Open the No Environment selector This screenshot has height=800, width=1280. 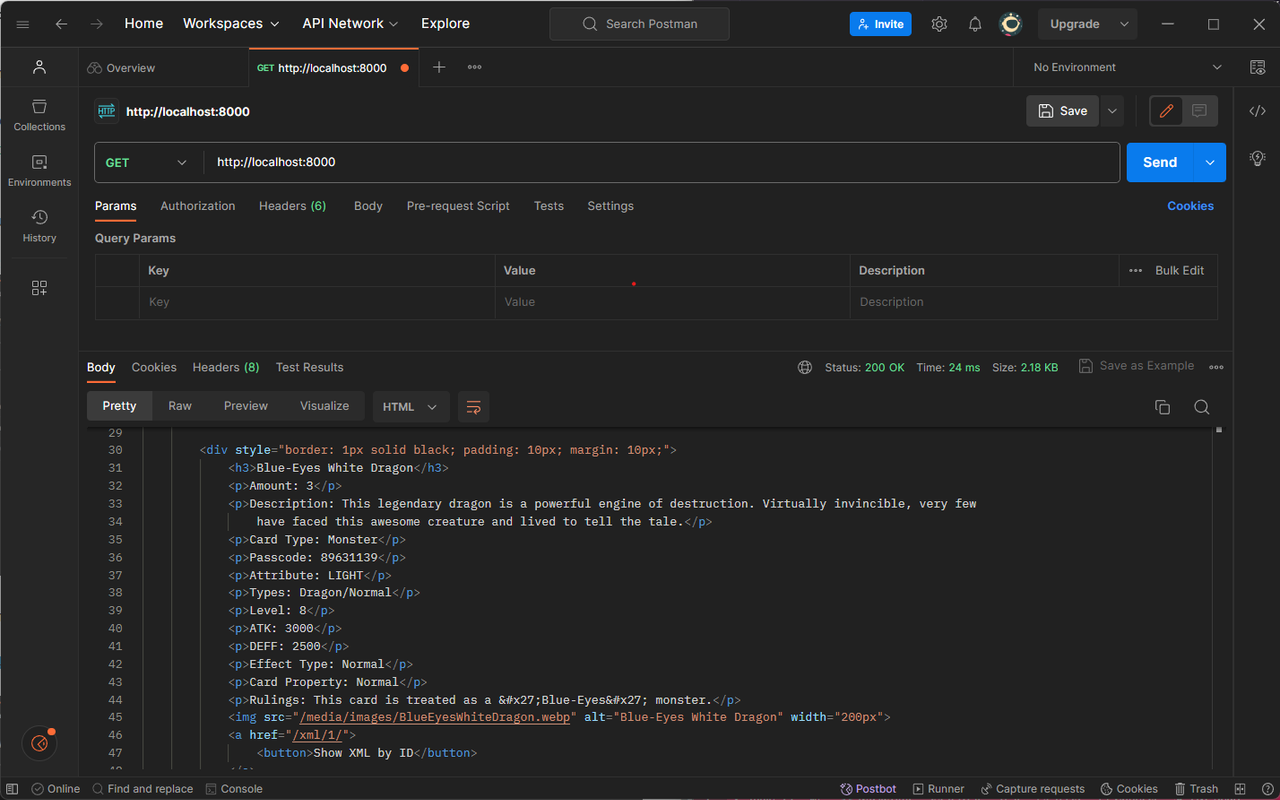coord(1127,67)
